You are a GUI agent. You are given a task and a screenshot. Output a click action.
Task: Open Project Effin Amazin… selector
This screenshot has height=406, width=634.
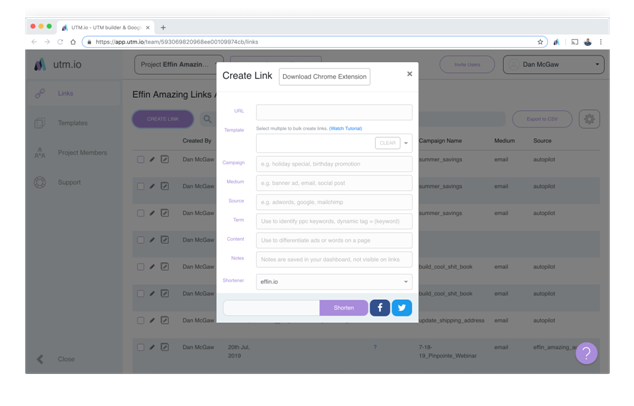tap(178, 65)
